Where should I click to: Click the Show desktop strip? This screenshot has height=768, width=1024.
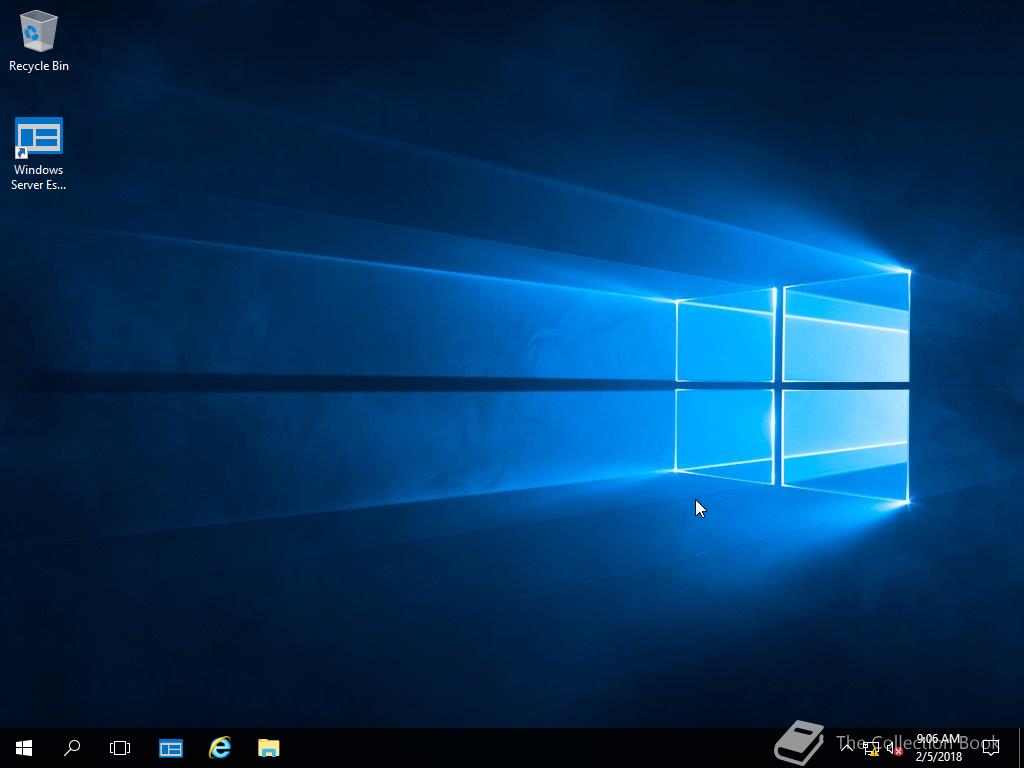click(x=1021, y=748)
